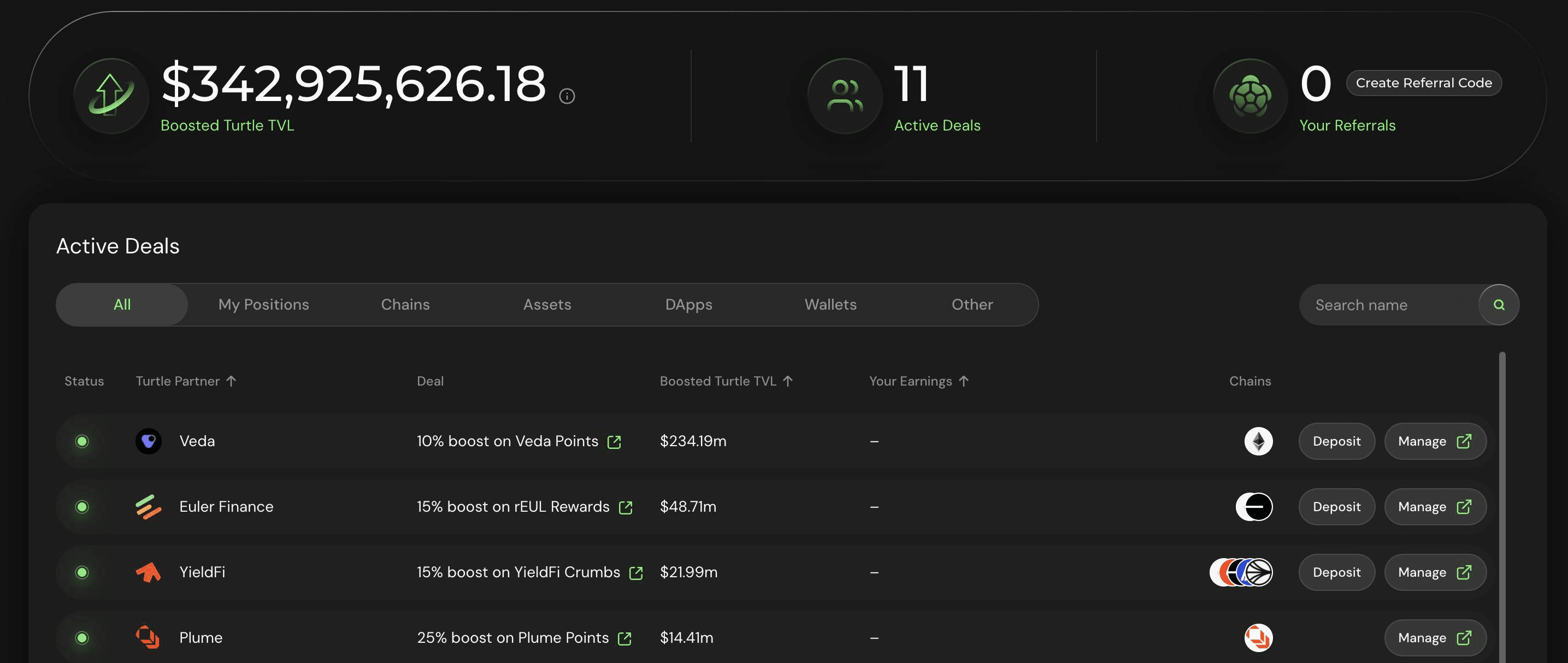1568x663 pixels.
Task: Open external link icon for Veda Points deal
Action: (x=614, y=442)
